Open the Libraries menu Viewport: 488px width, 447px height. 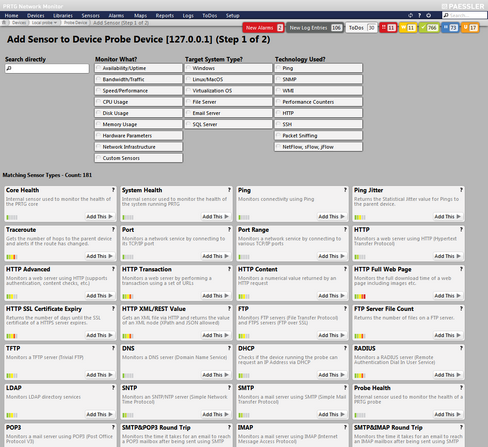[63, 15]
